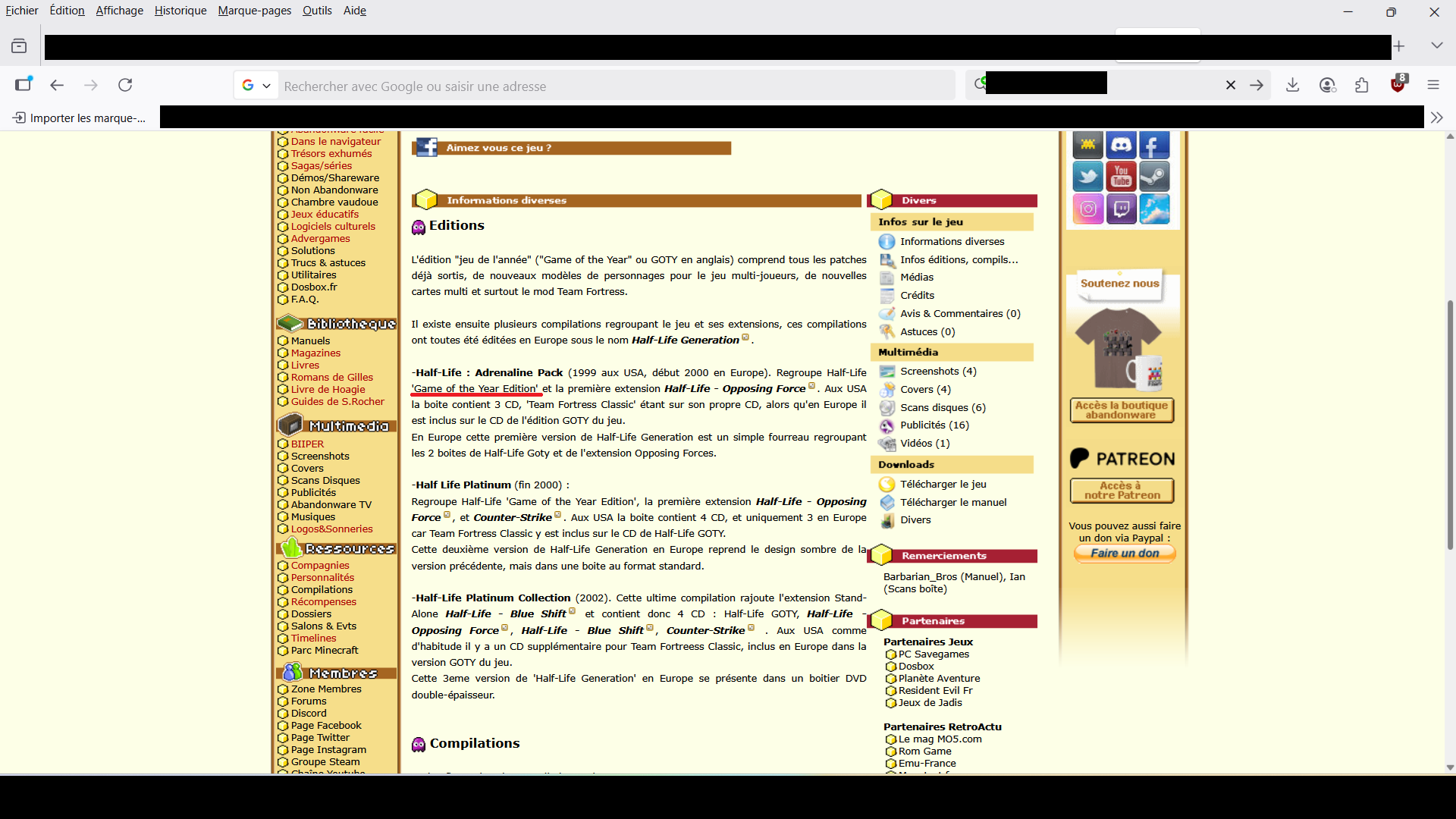
Task: Open the extensions puzzle icon
Action: pyautogui.click(x=1362, y=85)
